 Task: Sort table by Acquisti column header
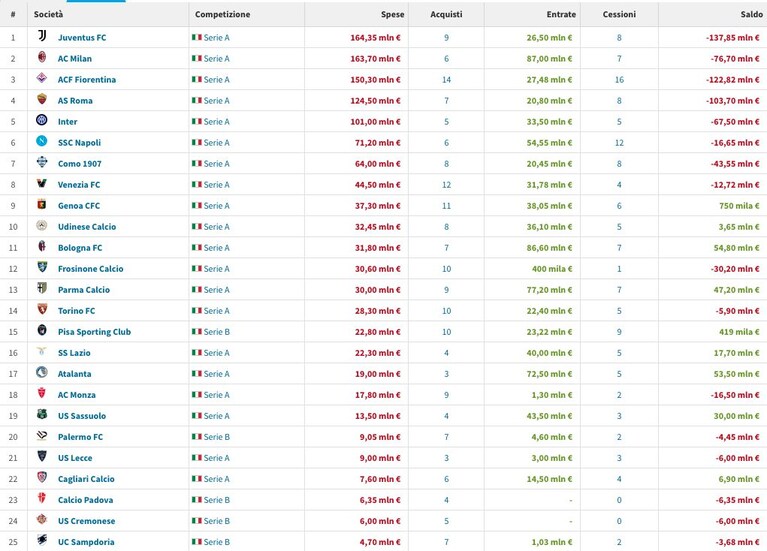tap(446, 14)
